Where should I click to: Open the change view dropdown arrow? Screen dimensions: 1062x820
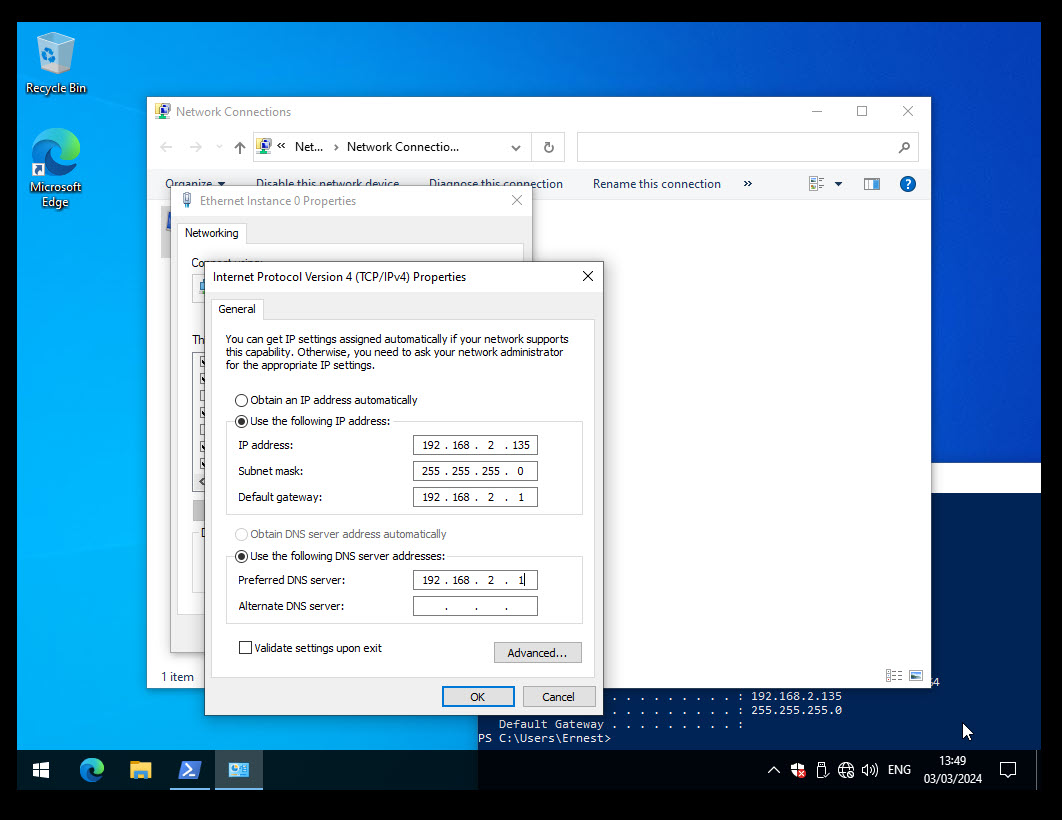point(838,184)
